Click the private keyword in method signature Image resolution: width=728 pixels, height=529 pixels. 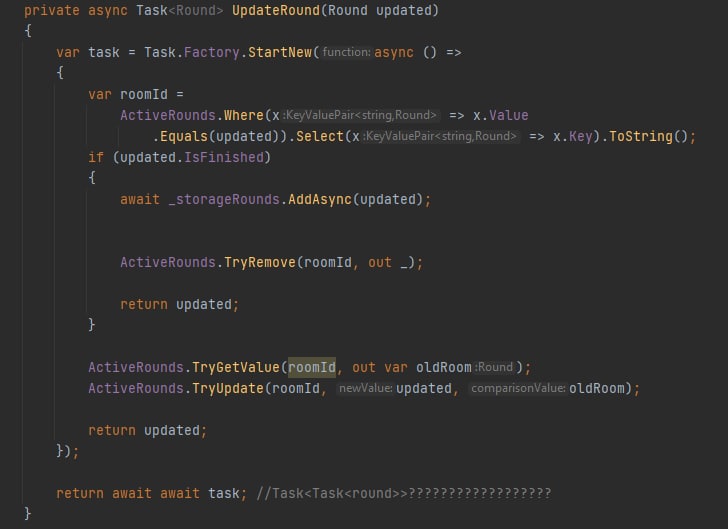[52, 10]
